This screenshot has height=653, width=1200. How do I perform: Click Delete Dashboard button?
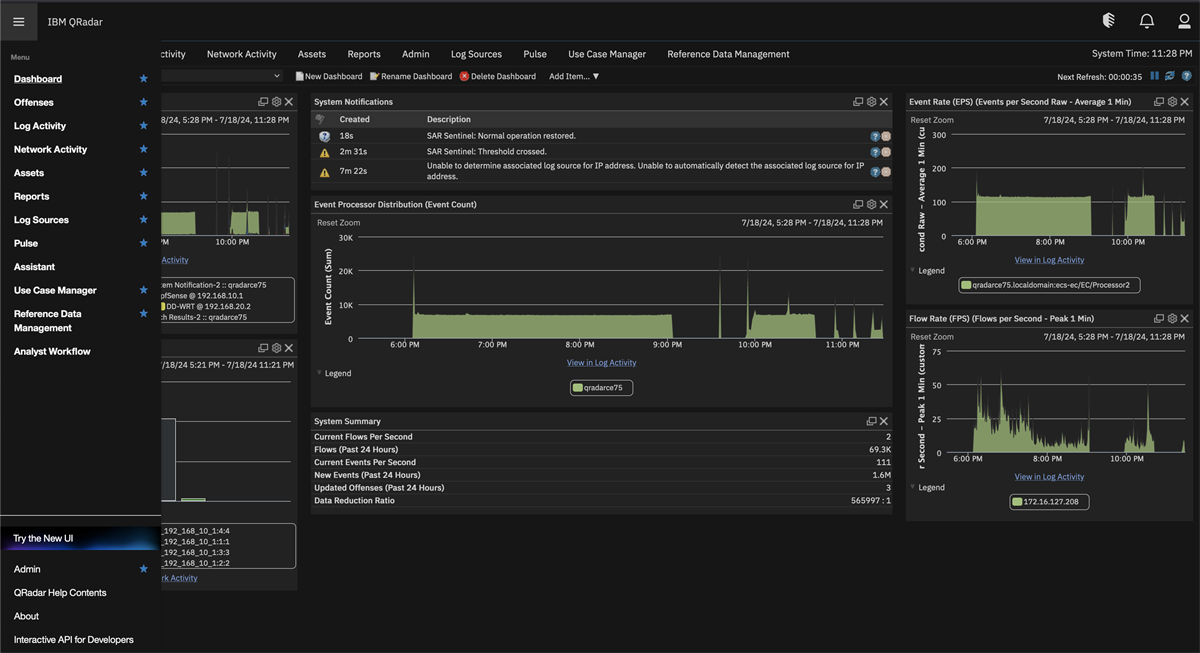coord(498,76)
